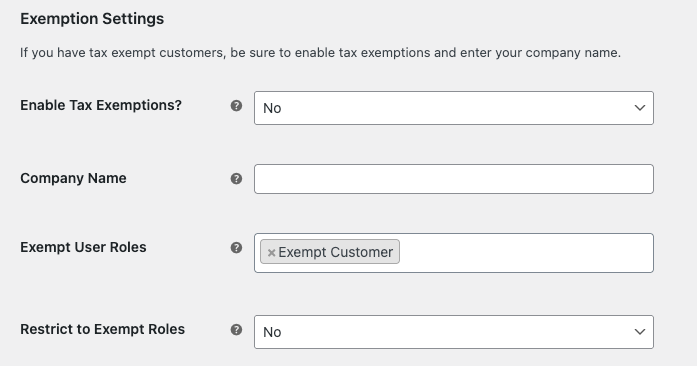Viewport: 697px width, 366px height.
Task: Remove the Exempt Customer role tag
Action: click(271, 253)
